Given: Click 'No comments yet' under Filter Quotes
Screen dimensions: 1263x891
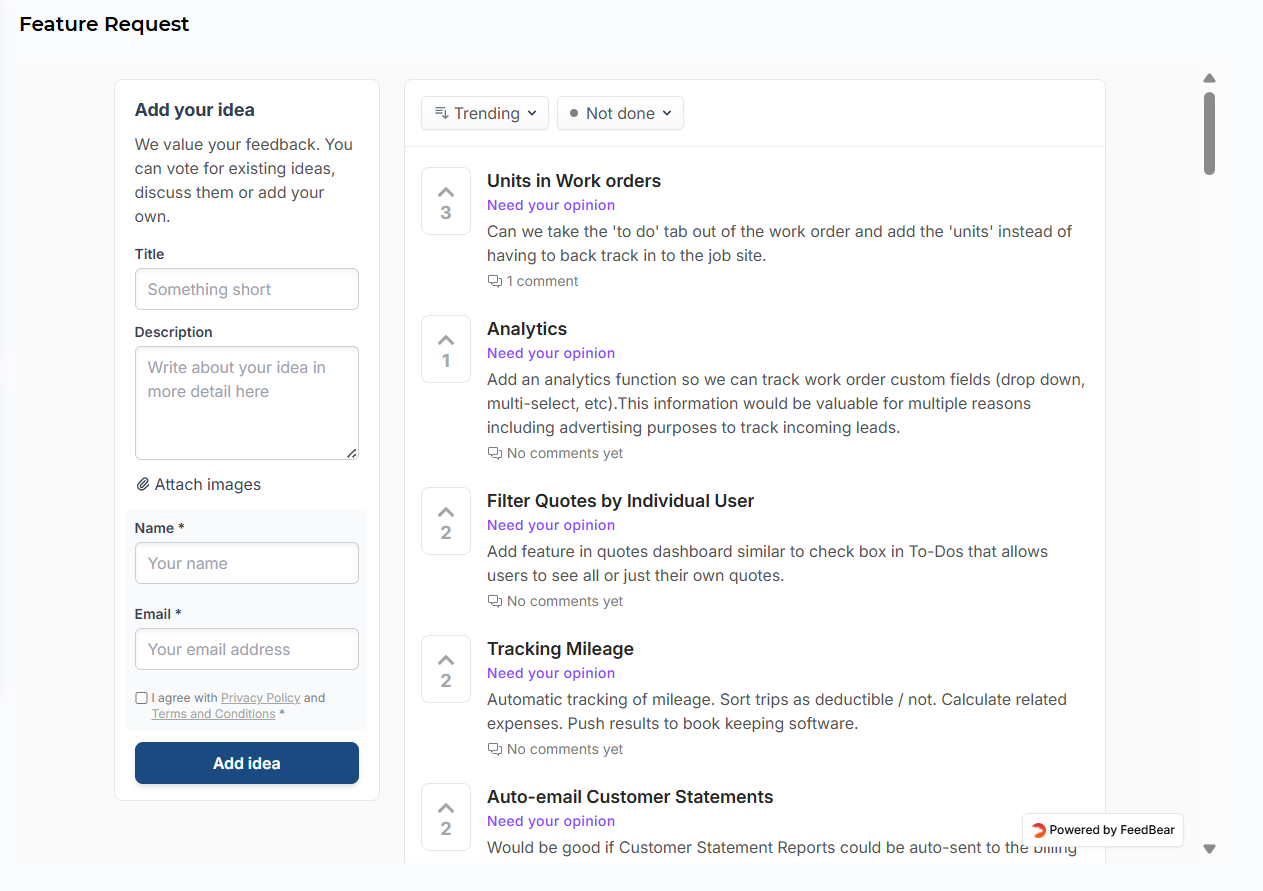Looking at the screenshot, I should point(565,602).
